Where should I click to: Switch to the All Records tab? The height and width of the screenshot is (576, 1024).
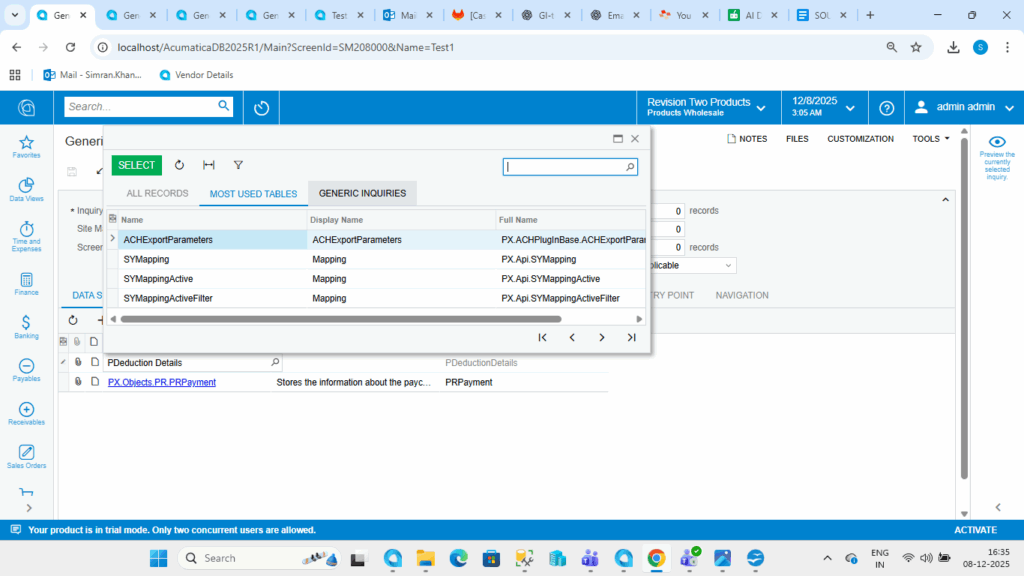tap(157, 193)
